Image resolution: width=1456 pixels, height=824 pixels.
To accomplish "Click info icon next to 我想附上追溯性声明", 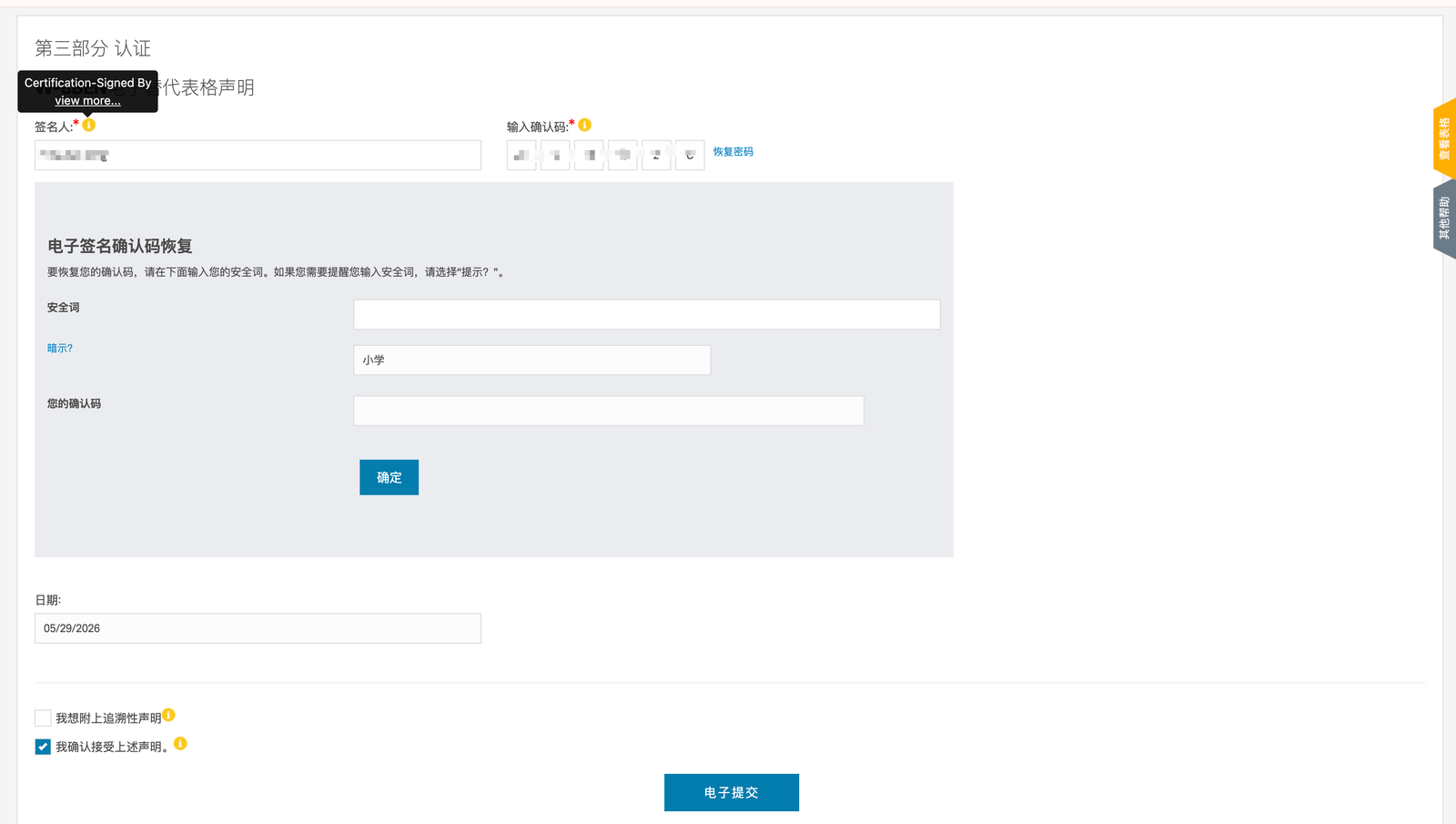I will (x=168, y=715).
